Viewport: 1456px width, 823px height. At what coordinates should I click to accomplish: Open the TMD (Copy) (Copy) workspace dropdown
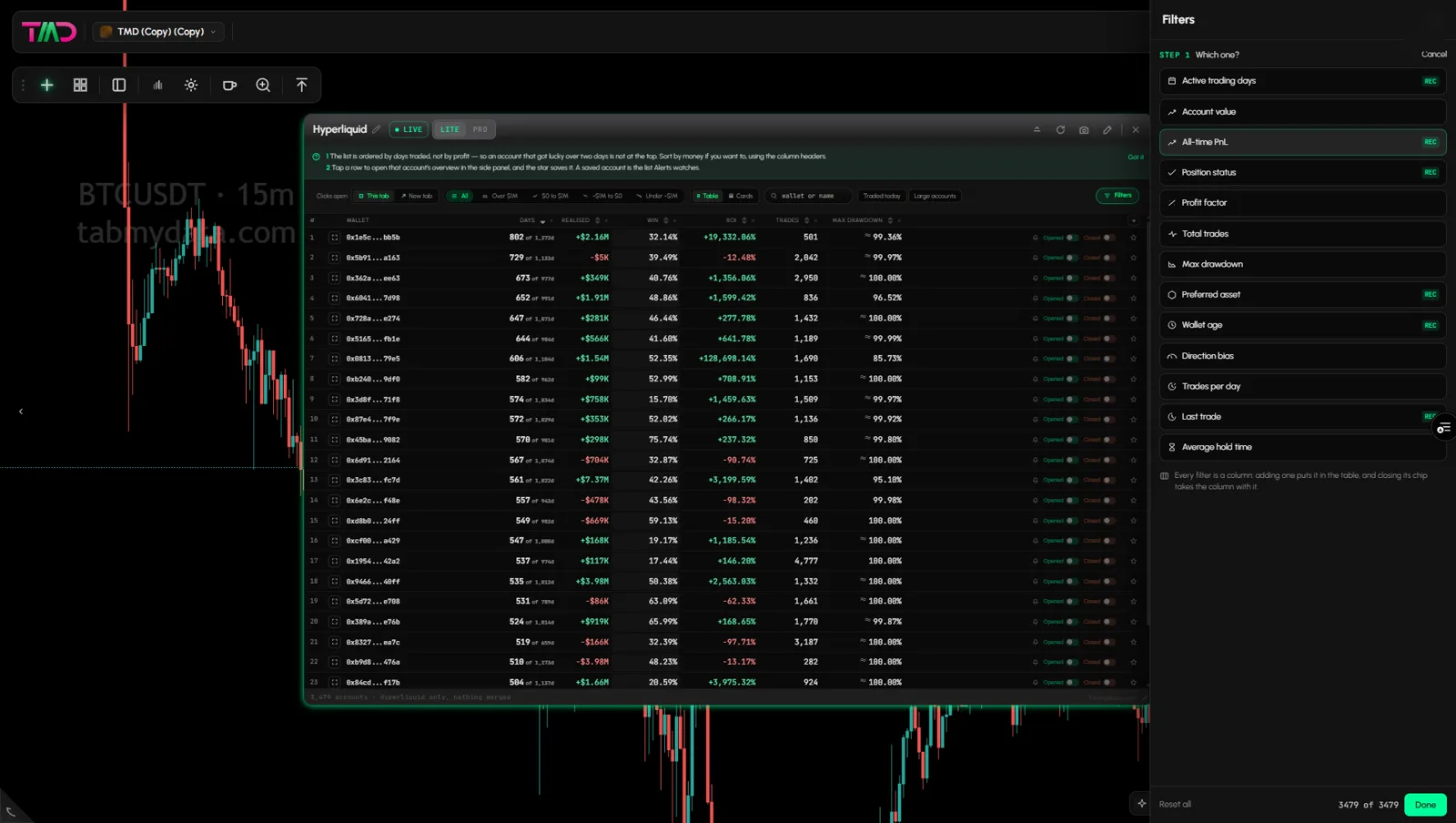(158, 32)
